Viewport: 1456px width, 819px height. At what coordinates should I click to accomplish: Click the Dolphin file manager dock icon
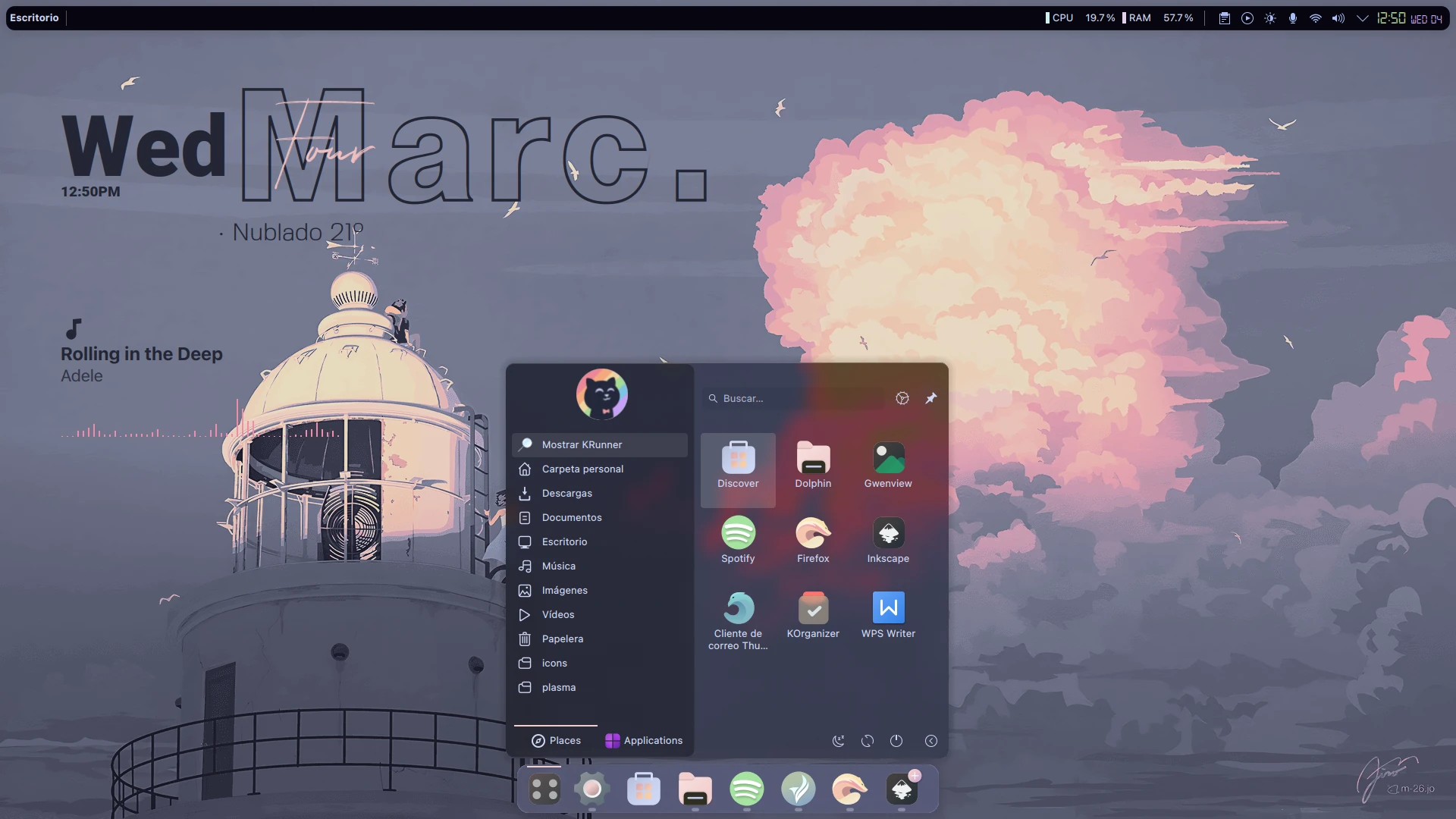coord(695,789)
